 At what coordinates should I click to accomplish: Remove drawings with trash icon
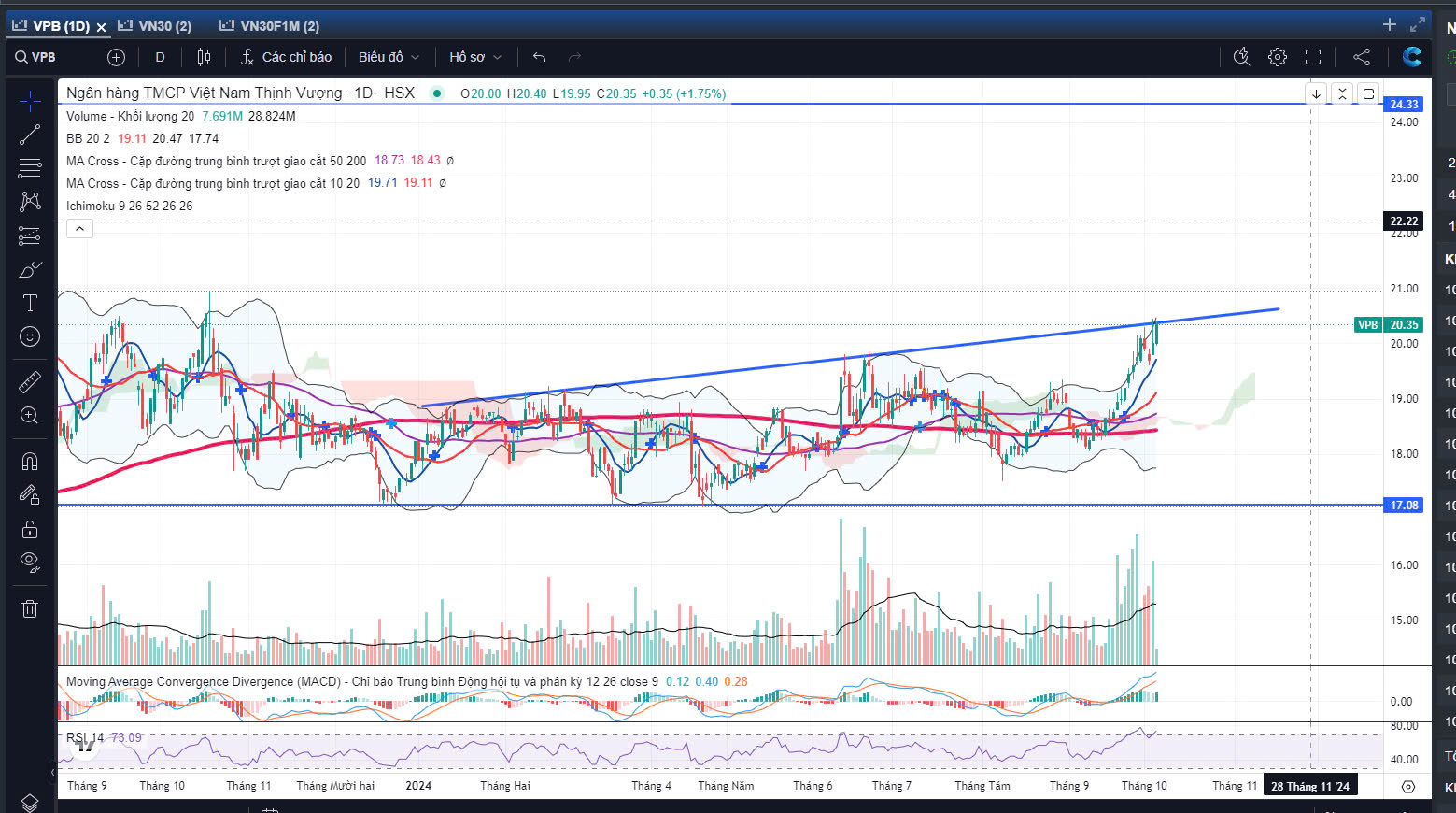click(x=30, y=608)
